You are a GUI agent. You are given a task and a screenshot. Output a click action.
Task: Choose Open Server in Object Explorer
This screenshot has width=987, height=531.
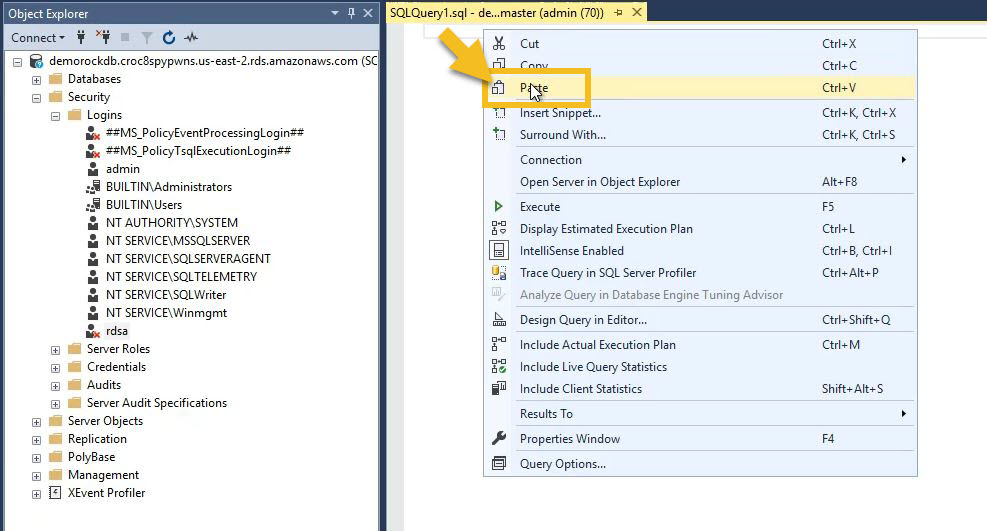[x=700, y=182]
